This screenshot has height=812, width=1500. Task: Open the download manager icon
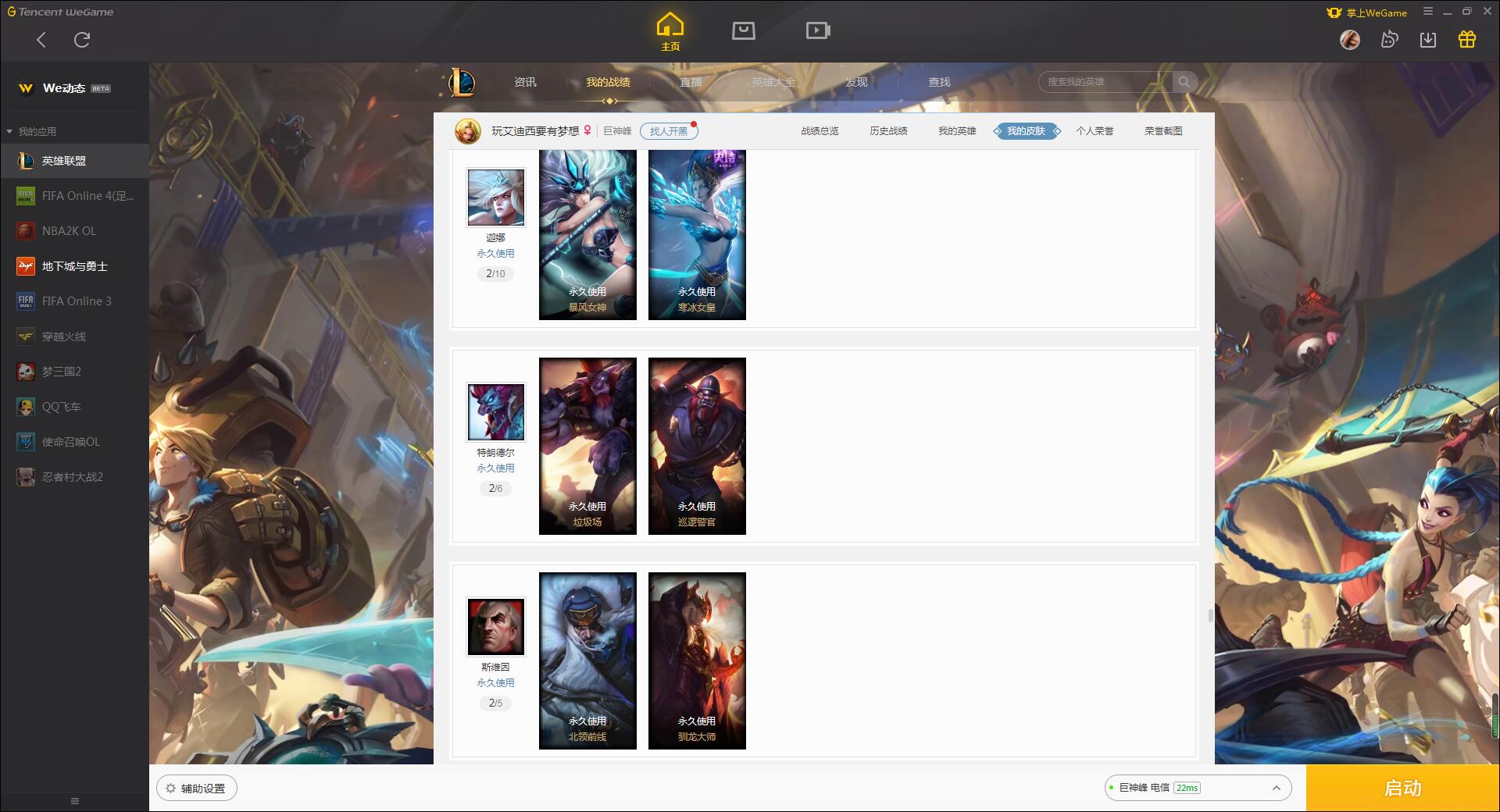point(1428,40)
